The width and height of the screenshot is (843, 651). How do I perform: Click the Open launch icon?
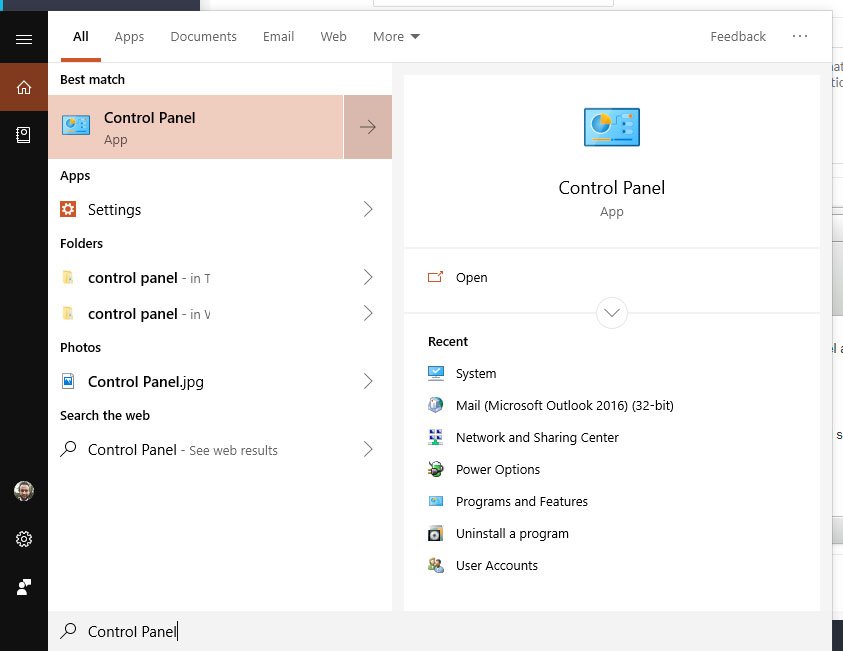[435, 277]
